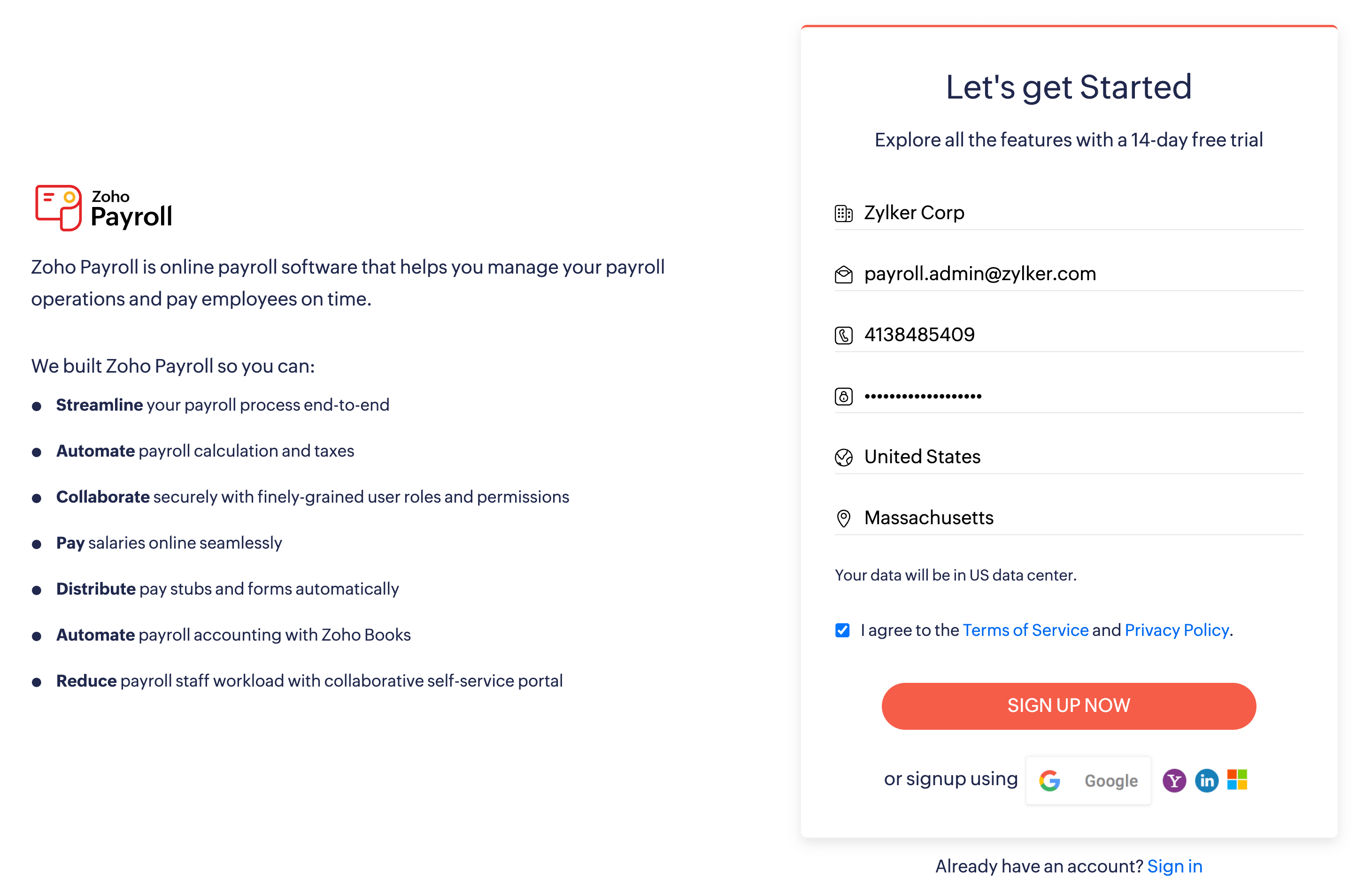Image resolution: width=1372 pixels, height=887 pixels.
Task: Click the phone icon
Action: point(843,335)
